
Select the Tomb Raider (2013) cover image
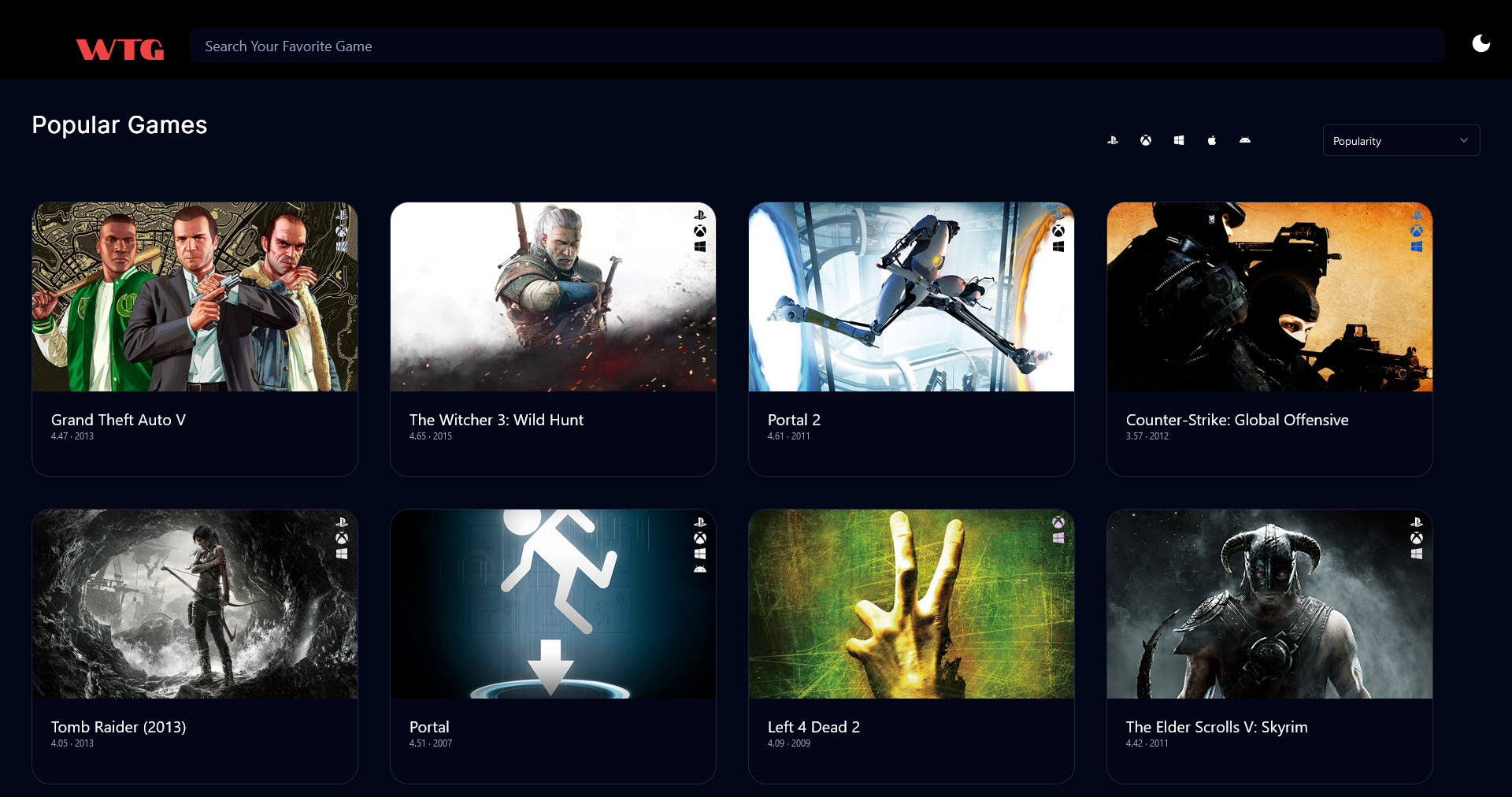pyautogui.click(x=195, y=604)
